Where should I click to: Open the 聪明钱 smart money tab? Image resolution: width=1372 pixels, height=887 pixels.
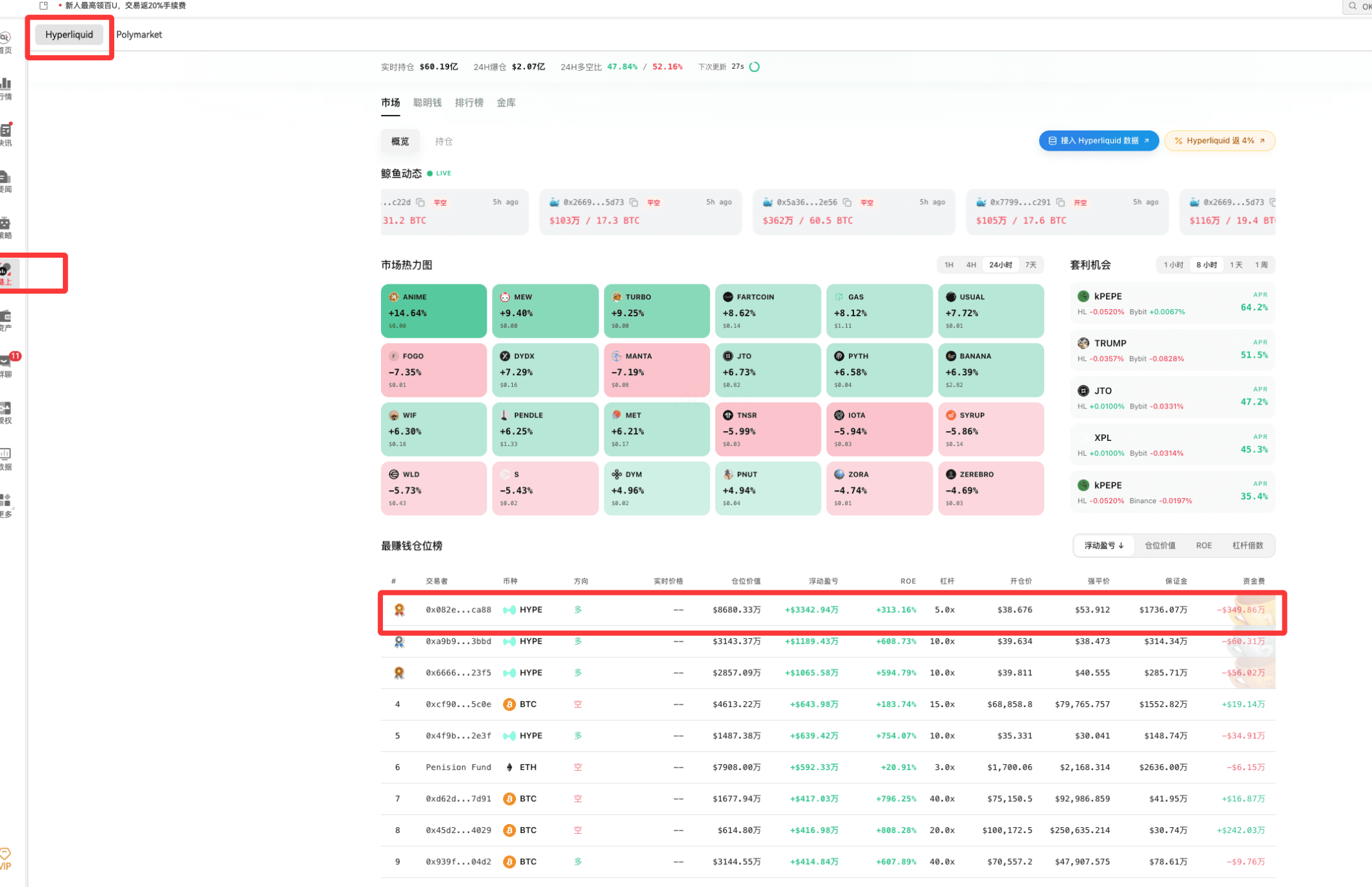point(427,103)
